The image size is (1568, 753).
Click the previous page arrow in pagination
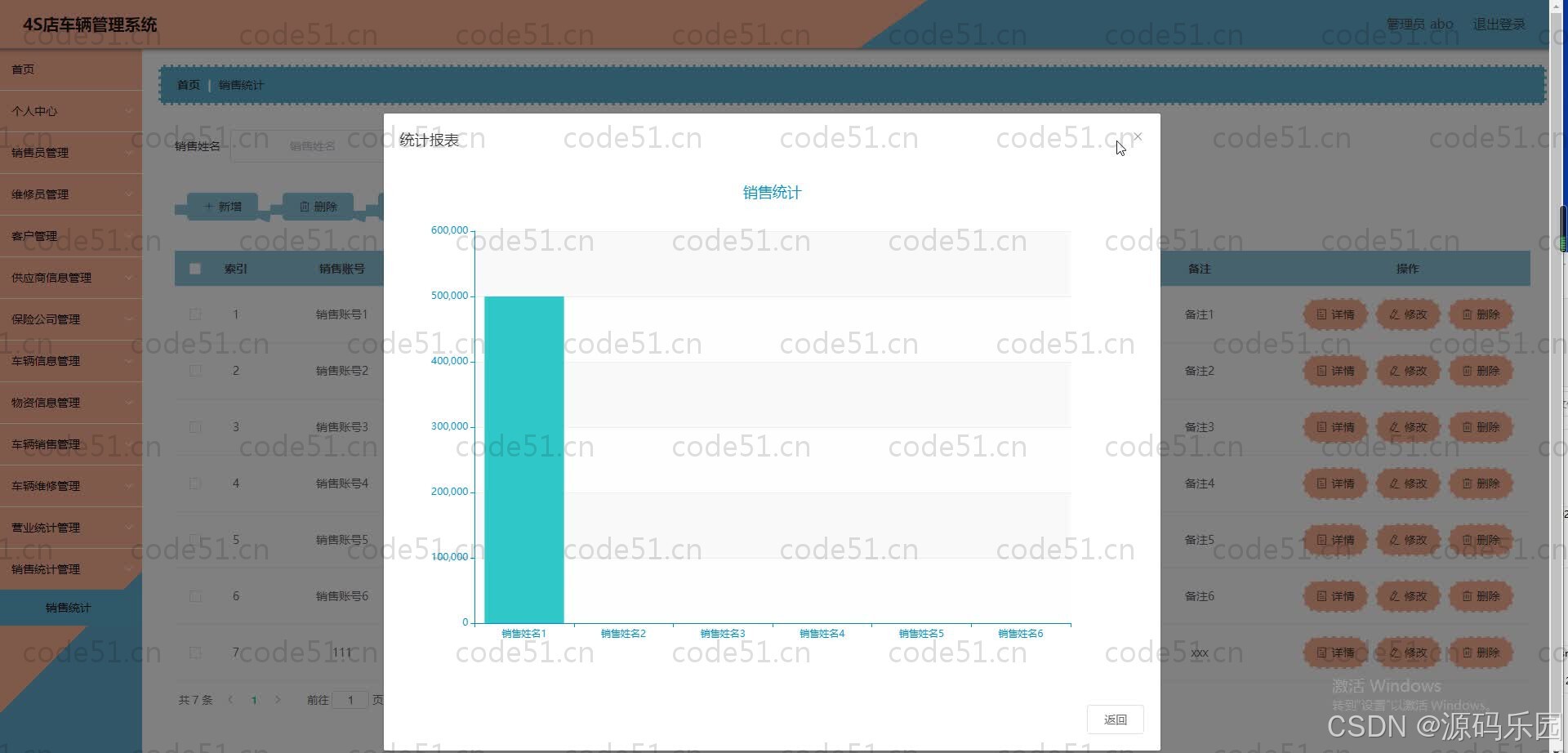point(230,700)
